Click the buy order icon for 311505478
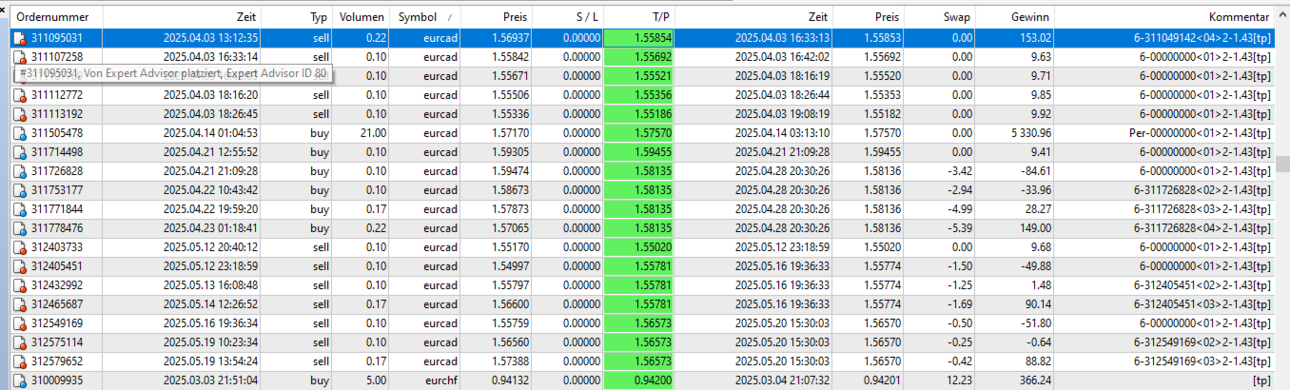 pyautogui.click(x=19, y=133)
